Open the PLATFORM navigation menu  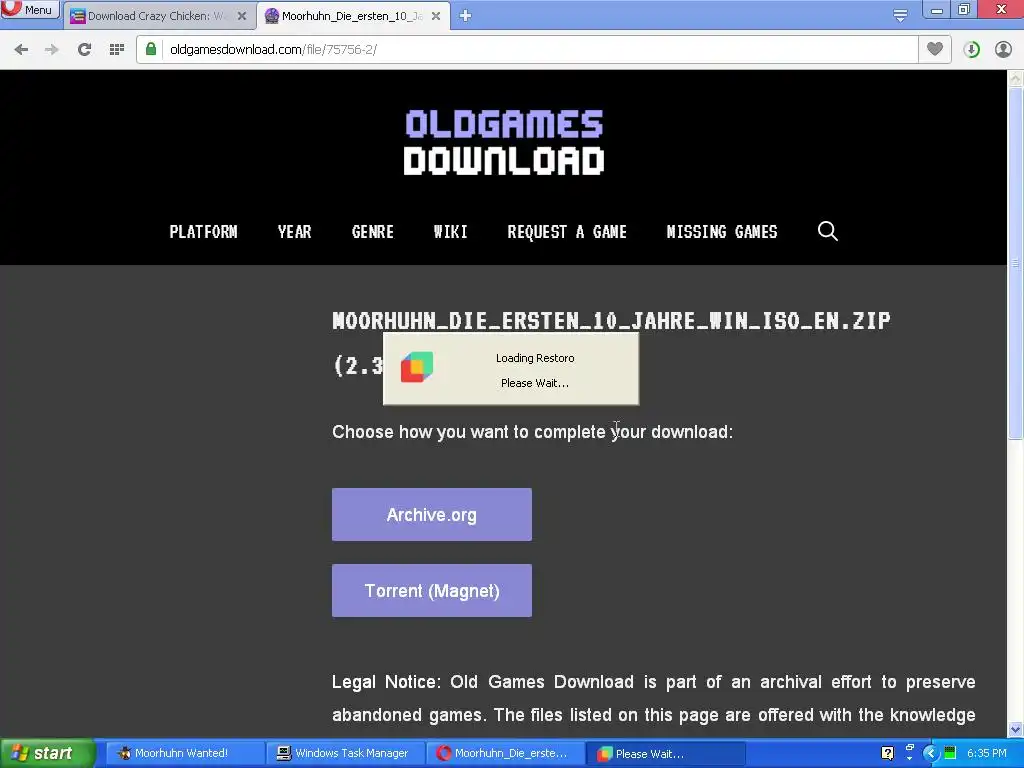[203, 232]
